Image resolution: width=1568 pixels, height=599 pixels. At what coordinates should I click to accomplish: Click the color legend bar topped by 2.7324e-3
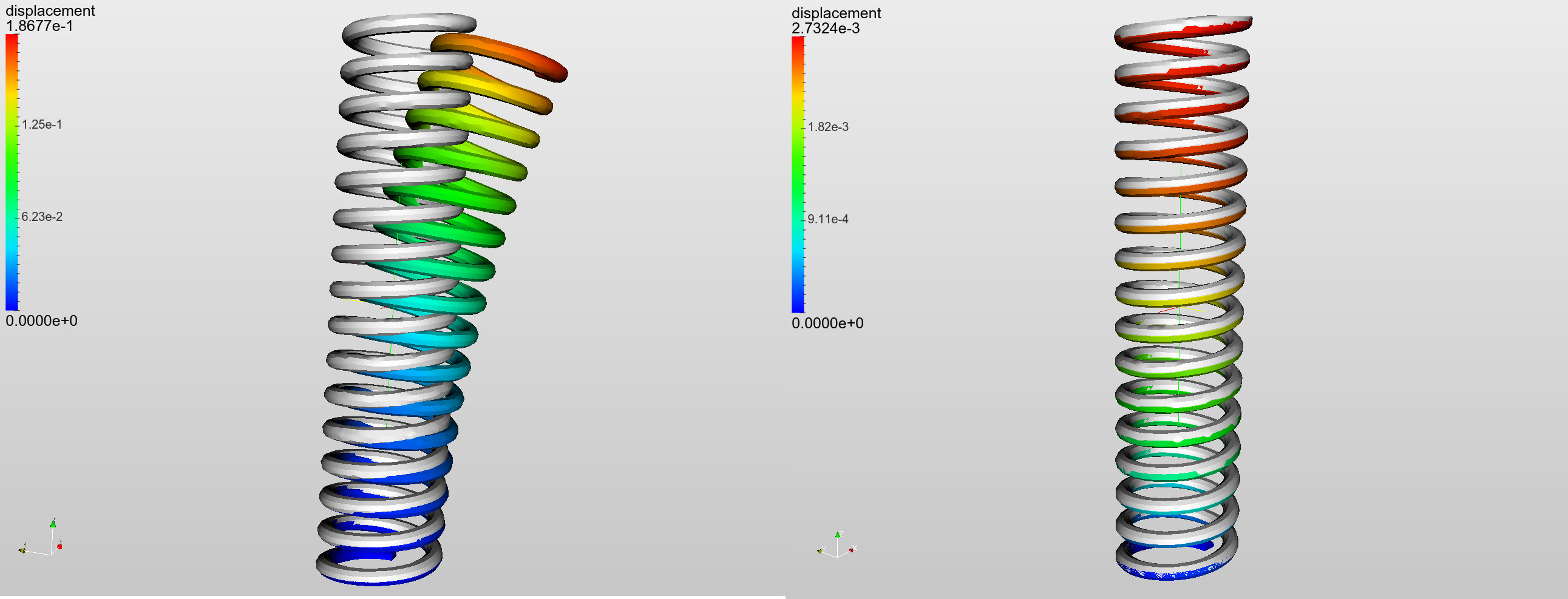pyautogui.click(x=798, y=175)
